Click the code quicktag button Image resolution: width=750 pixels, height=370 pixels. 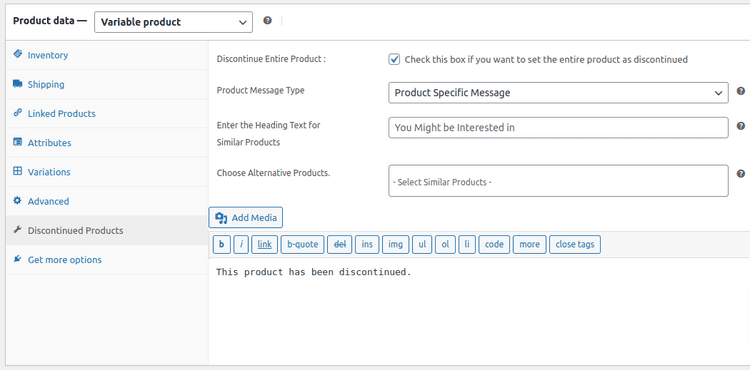coord(494,244)
